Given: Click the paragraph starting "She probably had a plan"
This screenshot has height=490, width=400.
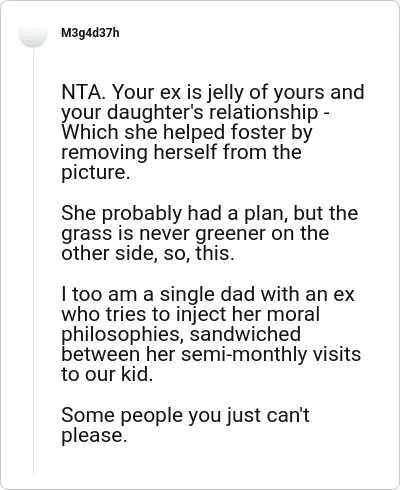Looking at the screenshot, I should (210, 233).
